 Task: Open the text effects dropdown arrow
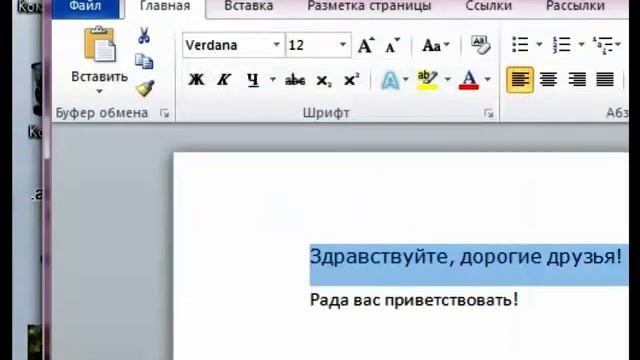[405, 79]
